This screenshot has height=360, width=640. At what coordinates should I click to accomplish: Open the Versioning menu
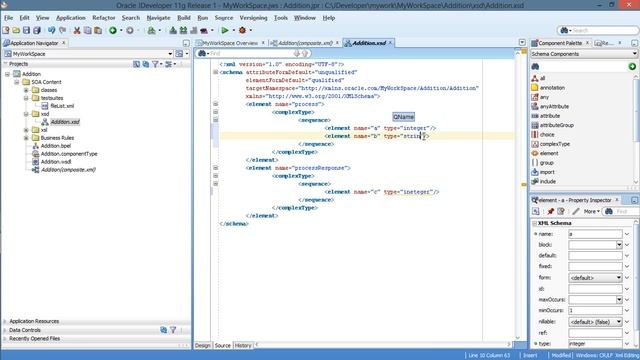coord(253,18)
